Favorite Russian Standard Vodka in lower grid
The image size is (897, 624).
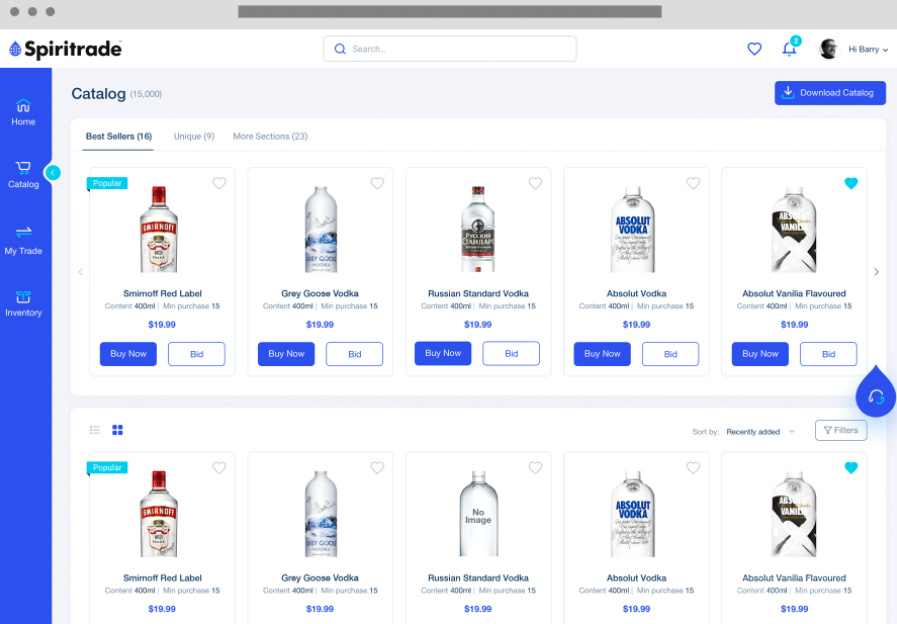click(x=535, y=467)
